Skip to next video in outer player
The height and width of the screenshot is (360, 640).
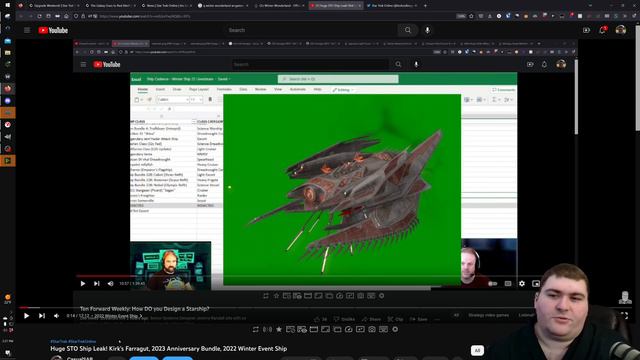pyautogui.click(x=42, y=316)
